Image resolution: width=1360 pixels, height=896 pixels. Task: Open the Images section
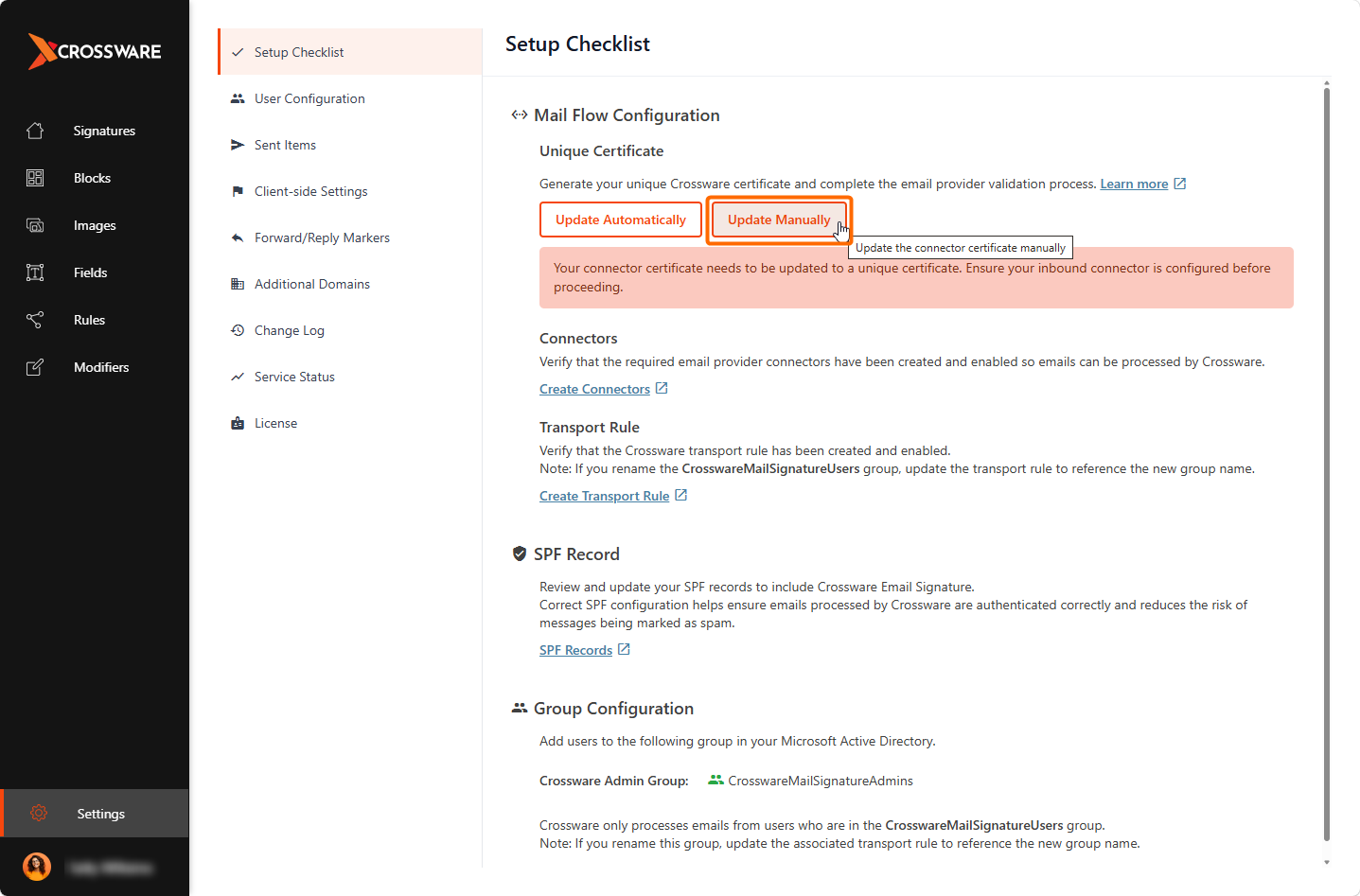95,225
